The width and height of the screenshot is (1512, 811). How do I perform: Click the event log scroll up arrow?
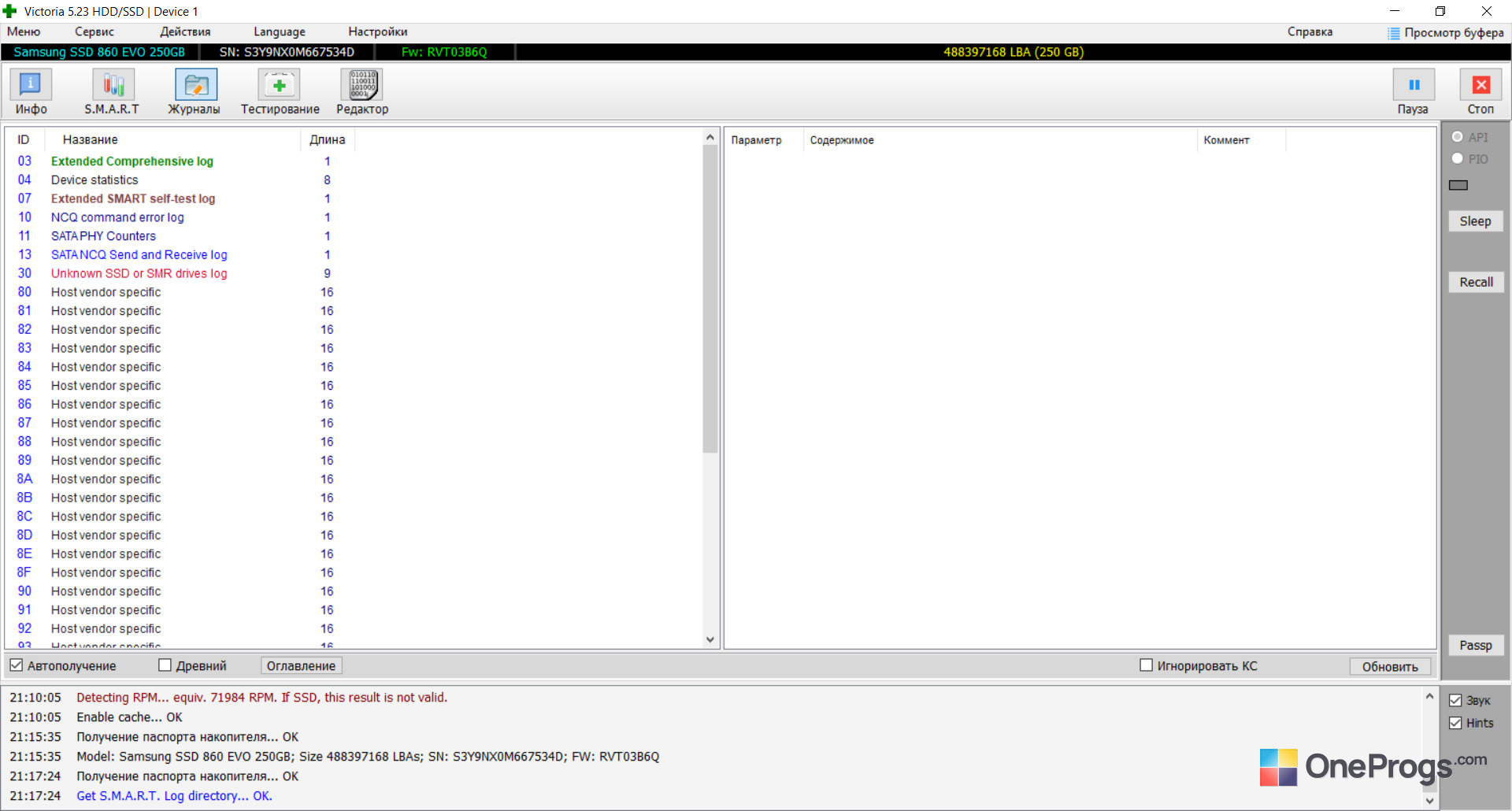[x=1429, y=696]
